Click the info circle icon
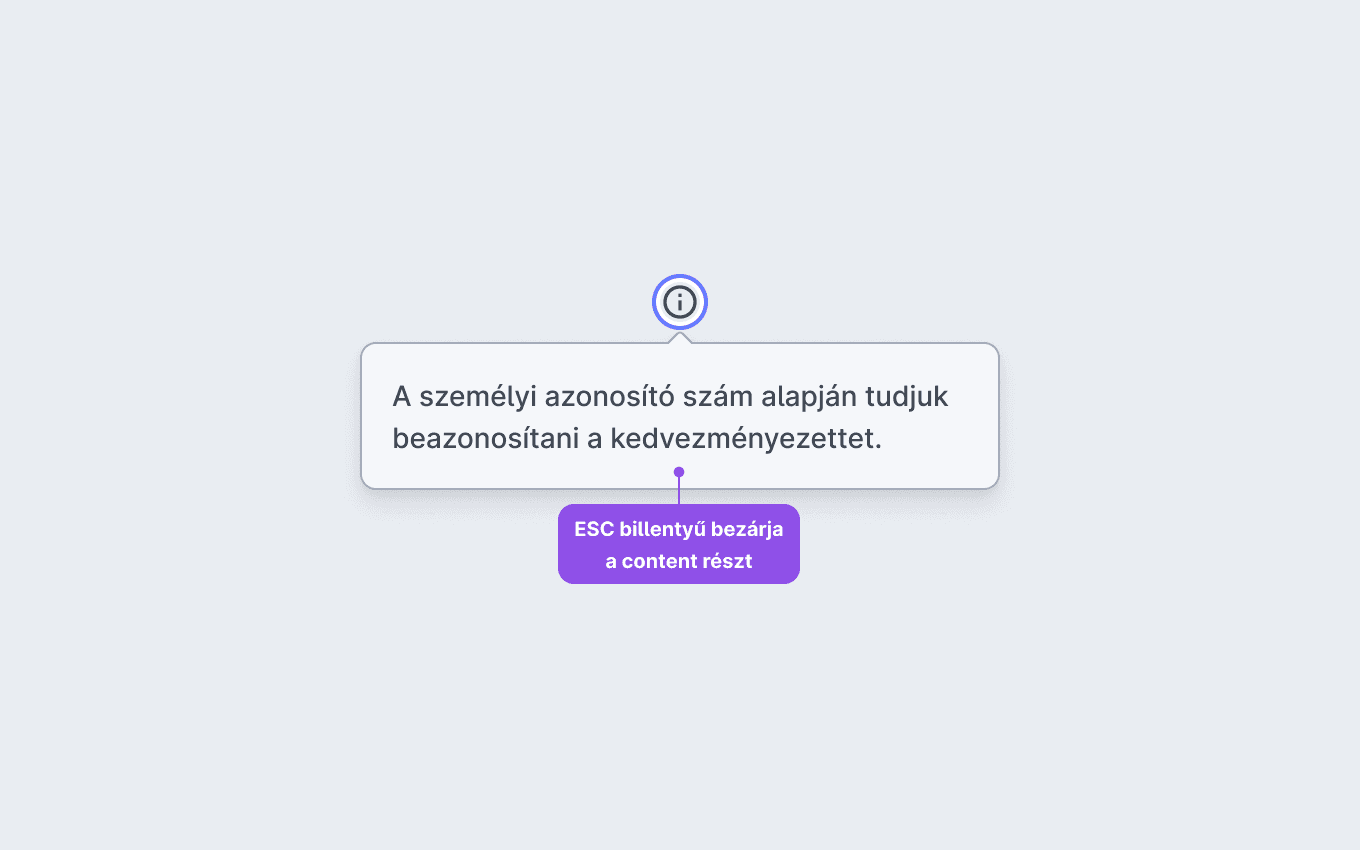1360x850 pixels. (x=680, y=302)
